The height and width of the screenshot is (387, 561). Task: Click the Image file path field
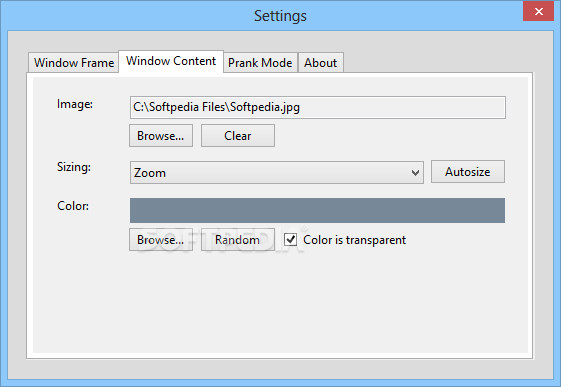pyautogui.click(x=318, y=107)
